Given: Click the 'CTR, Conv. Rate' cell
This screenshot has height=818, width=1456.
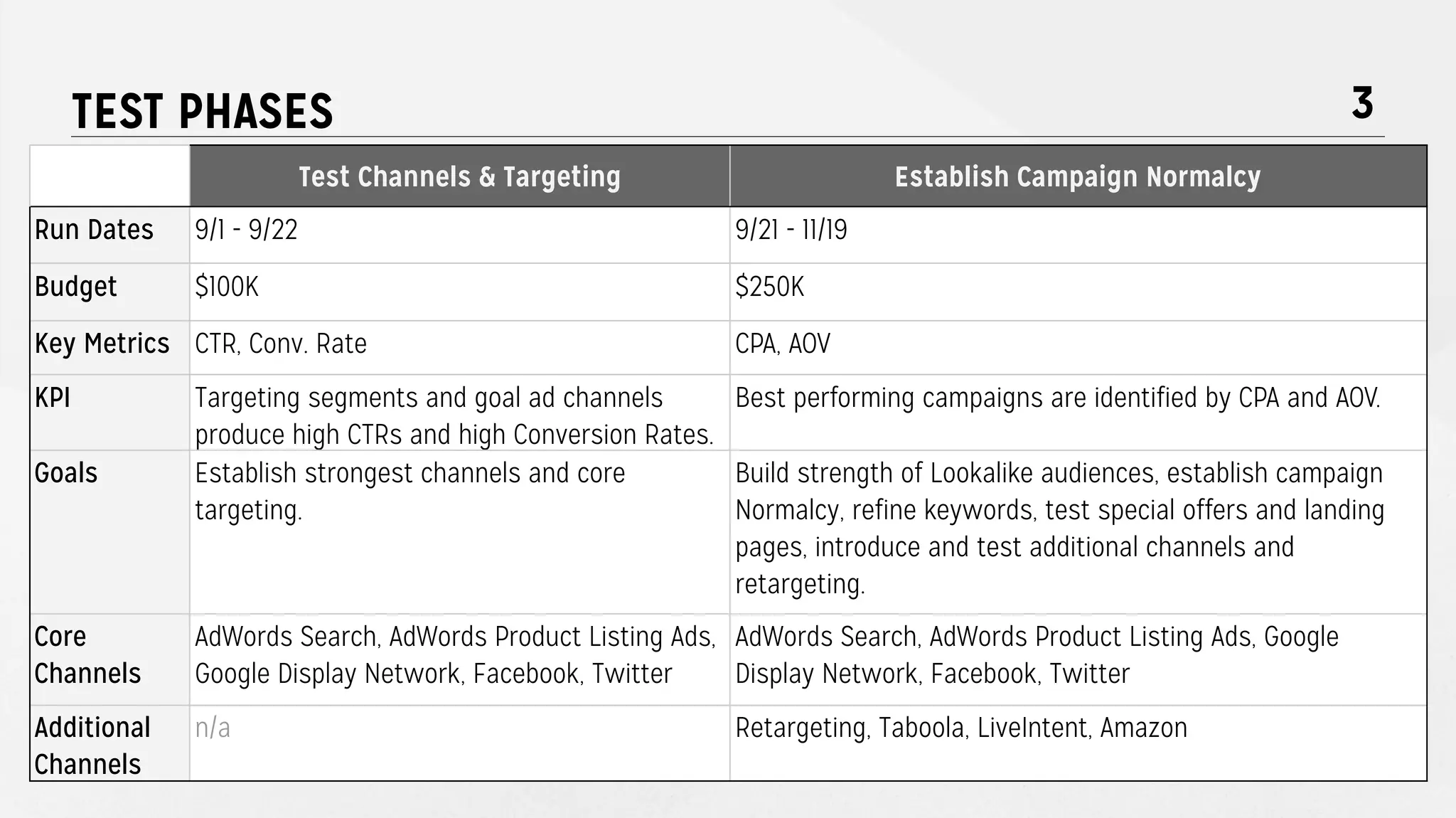Looking at the screenshot, I should 281,344.
